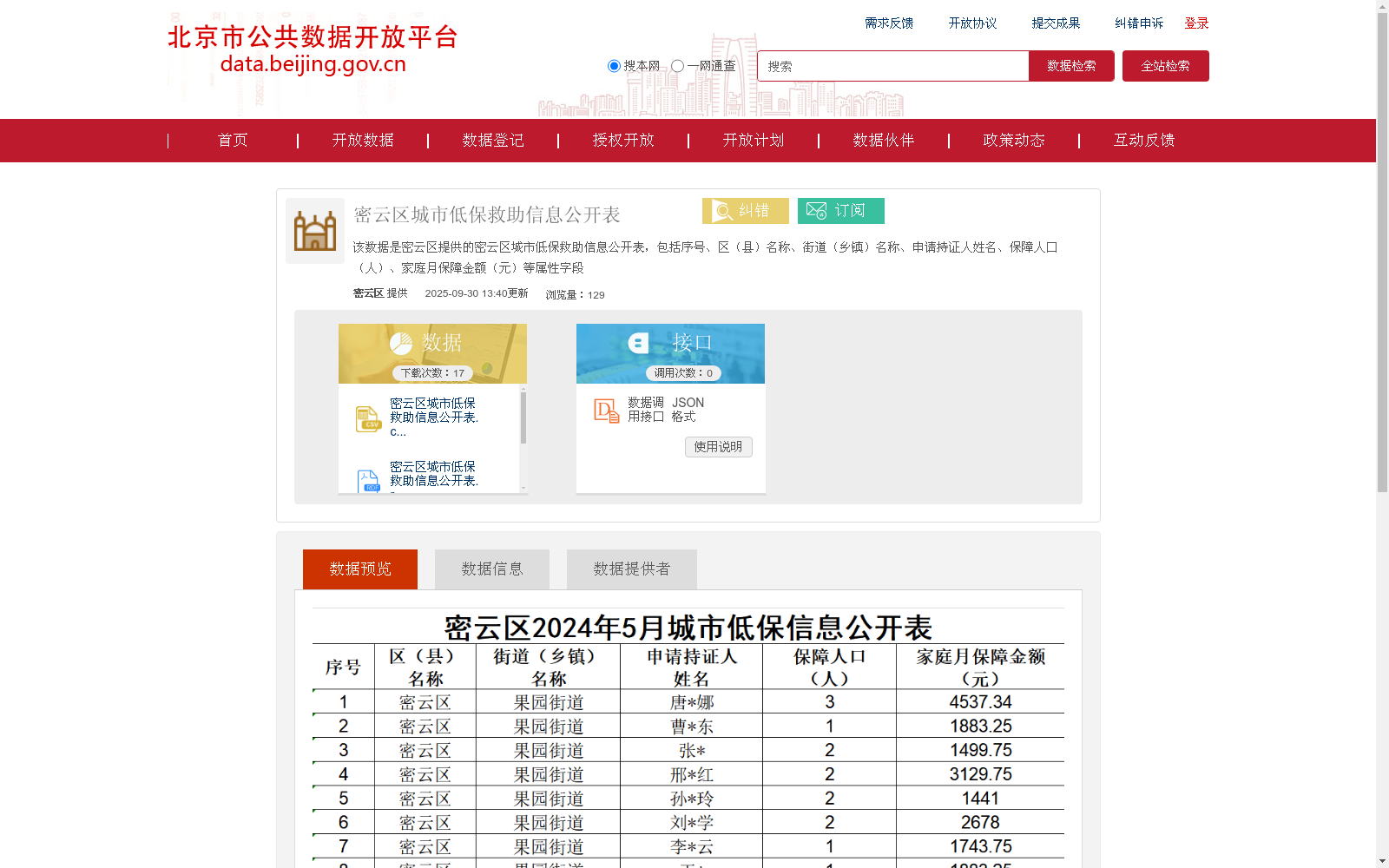Open the 开放协议 link

coord(972,23)
